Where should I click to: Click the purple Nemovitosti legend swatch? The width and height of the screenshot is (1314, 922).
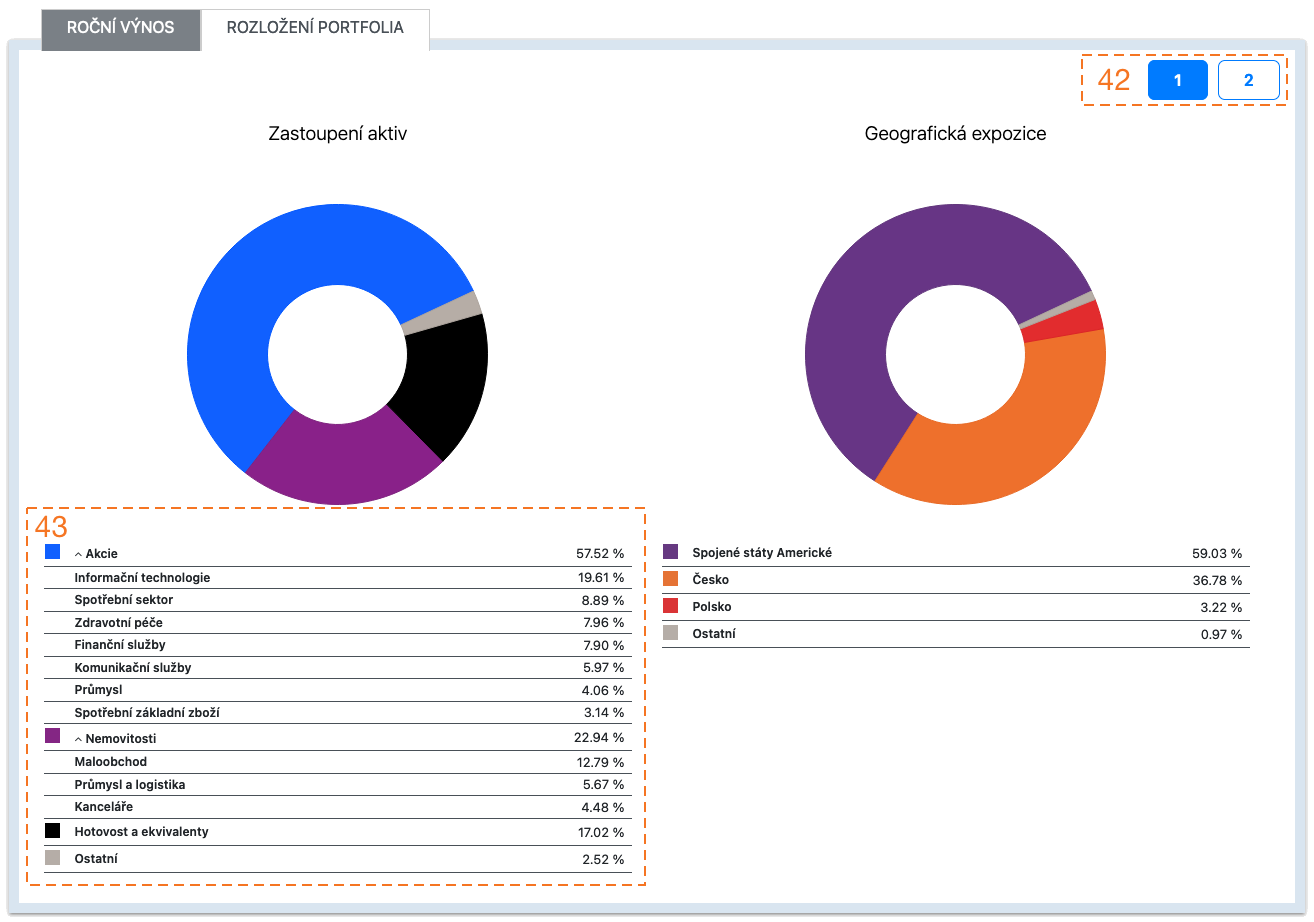point(52,736)
